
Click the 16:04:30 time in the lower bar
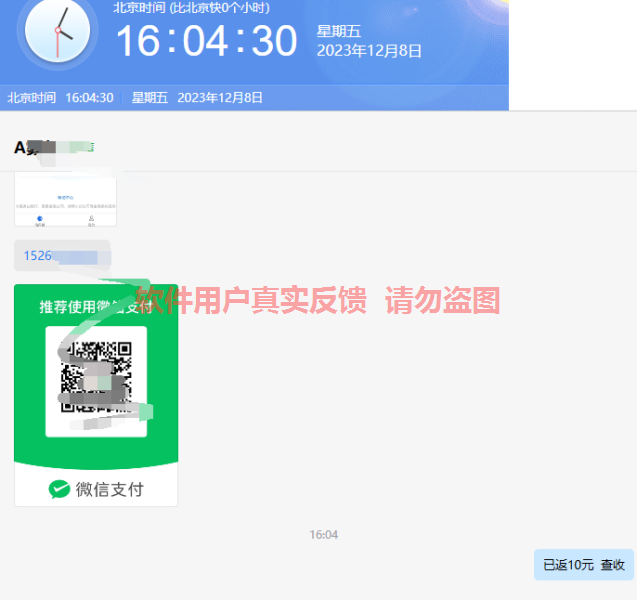click(89, 98)
